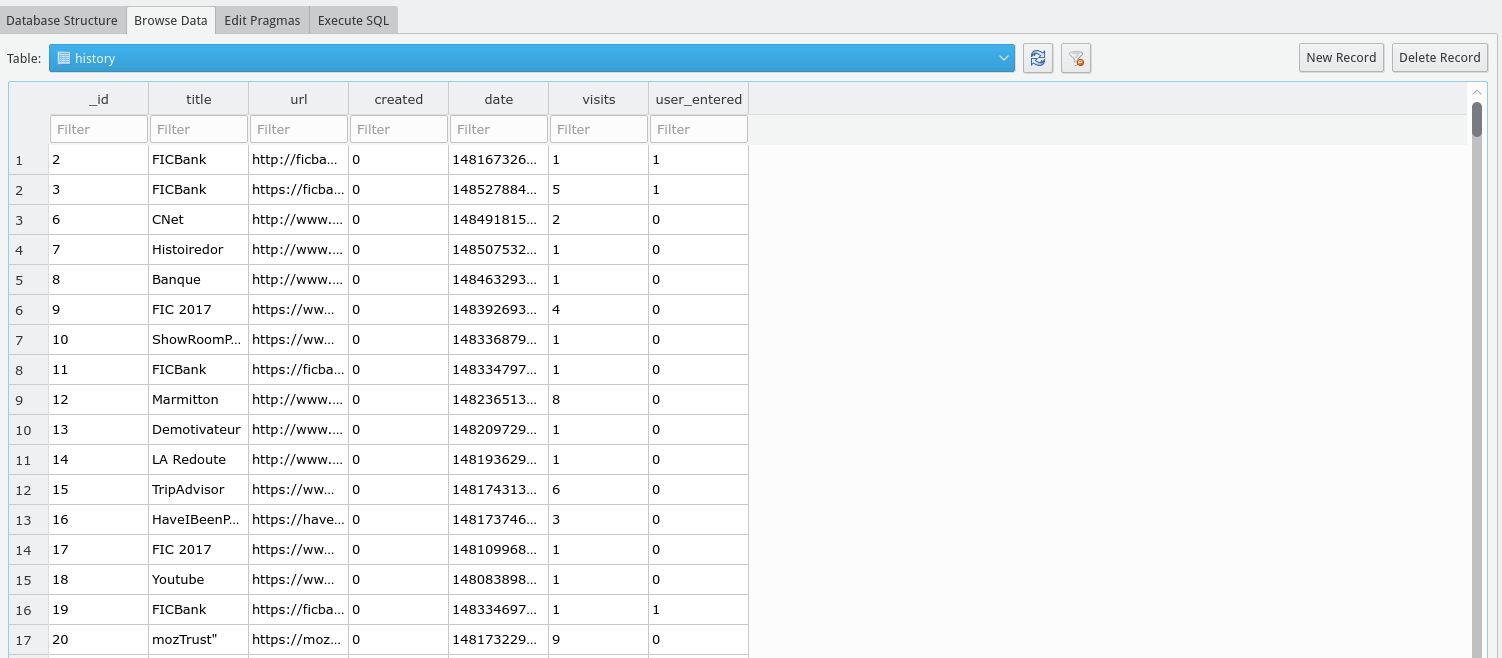Select the date cell in the Youtube row

point(499,580)
